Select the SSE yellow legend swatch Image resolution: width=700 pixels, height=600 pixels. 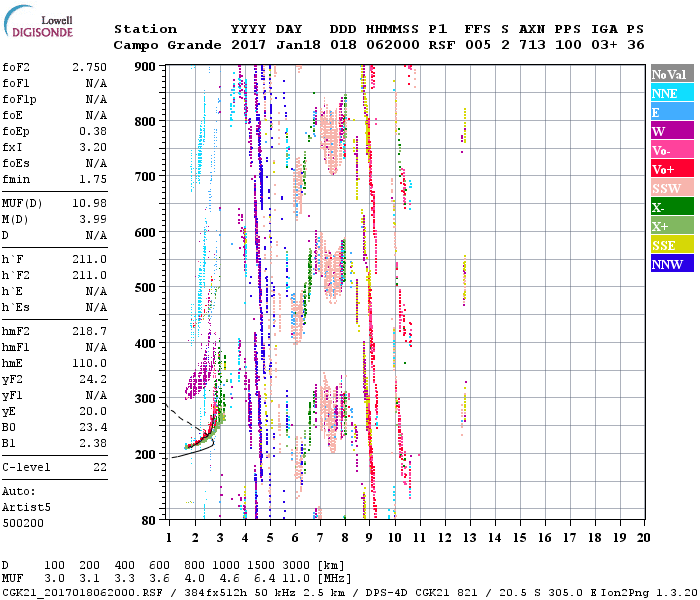672,245
